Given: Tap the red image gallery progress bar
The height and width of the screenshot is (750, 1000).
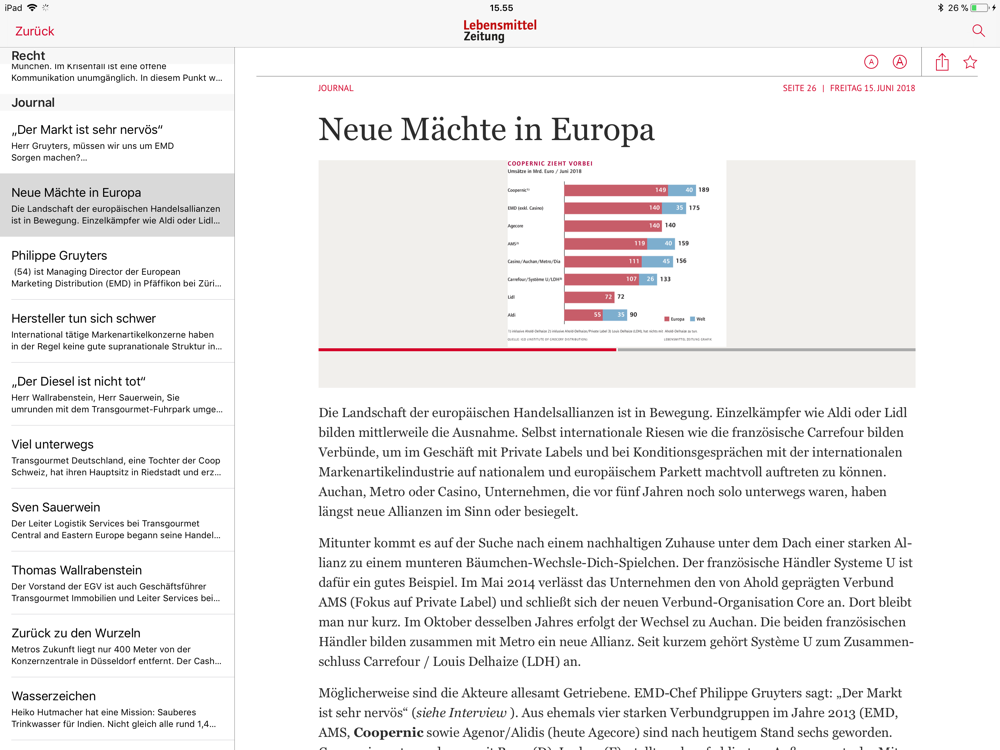Looking at the screenshot, I should tap(467, 349).
